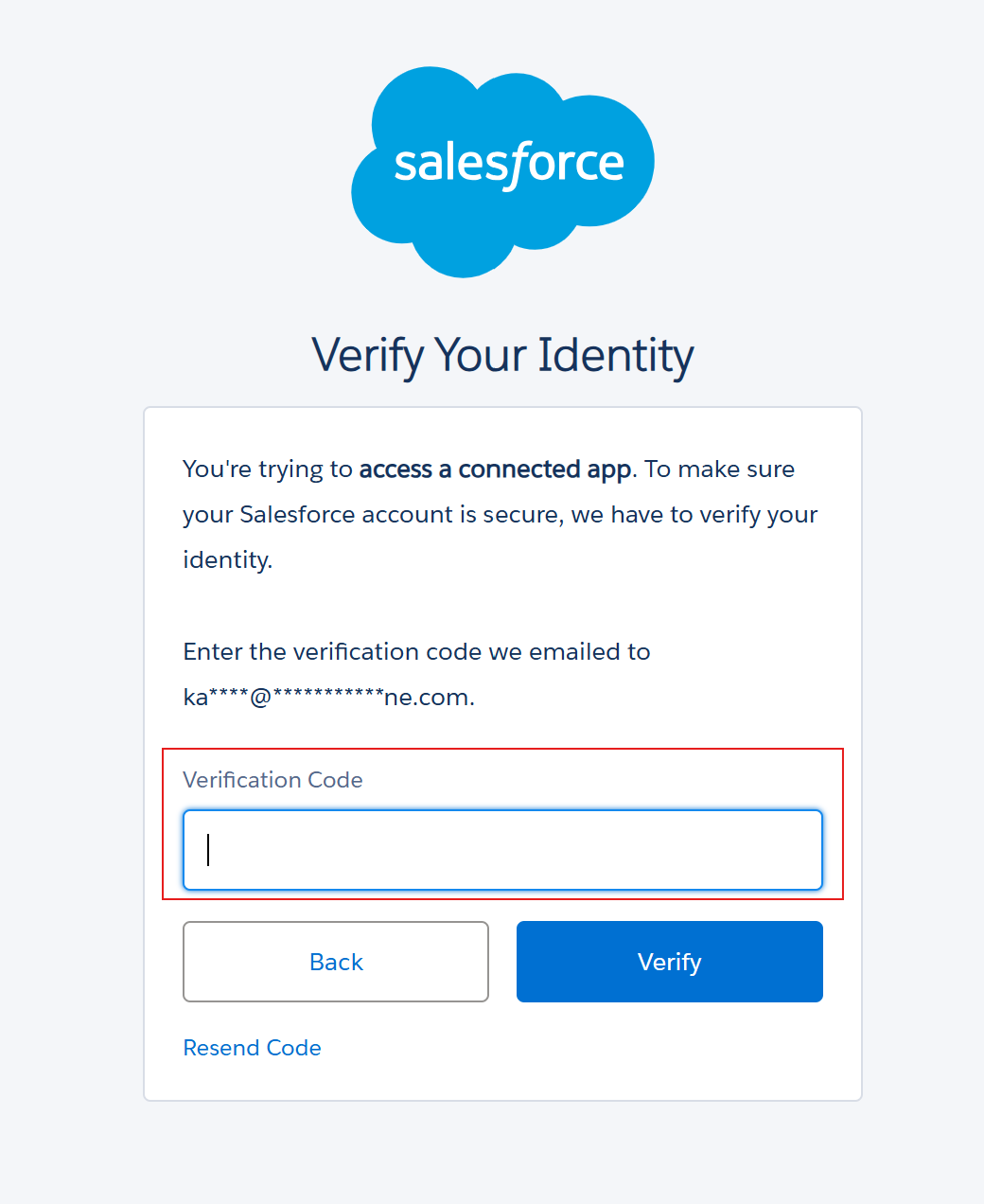Submit with the blue Verify button

670,962
